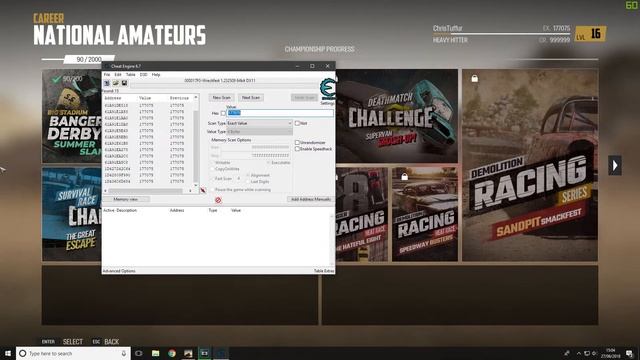Check Enable Speedhack
This screenshot has width=640, height=360.
click(297, 149)
